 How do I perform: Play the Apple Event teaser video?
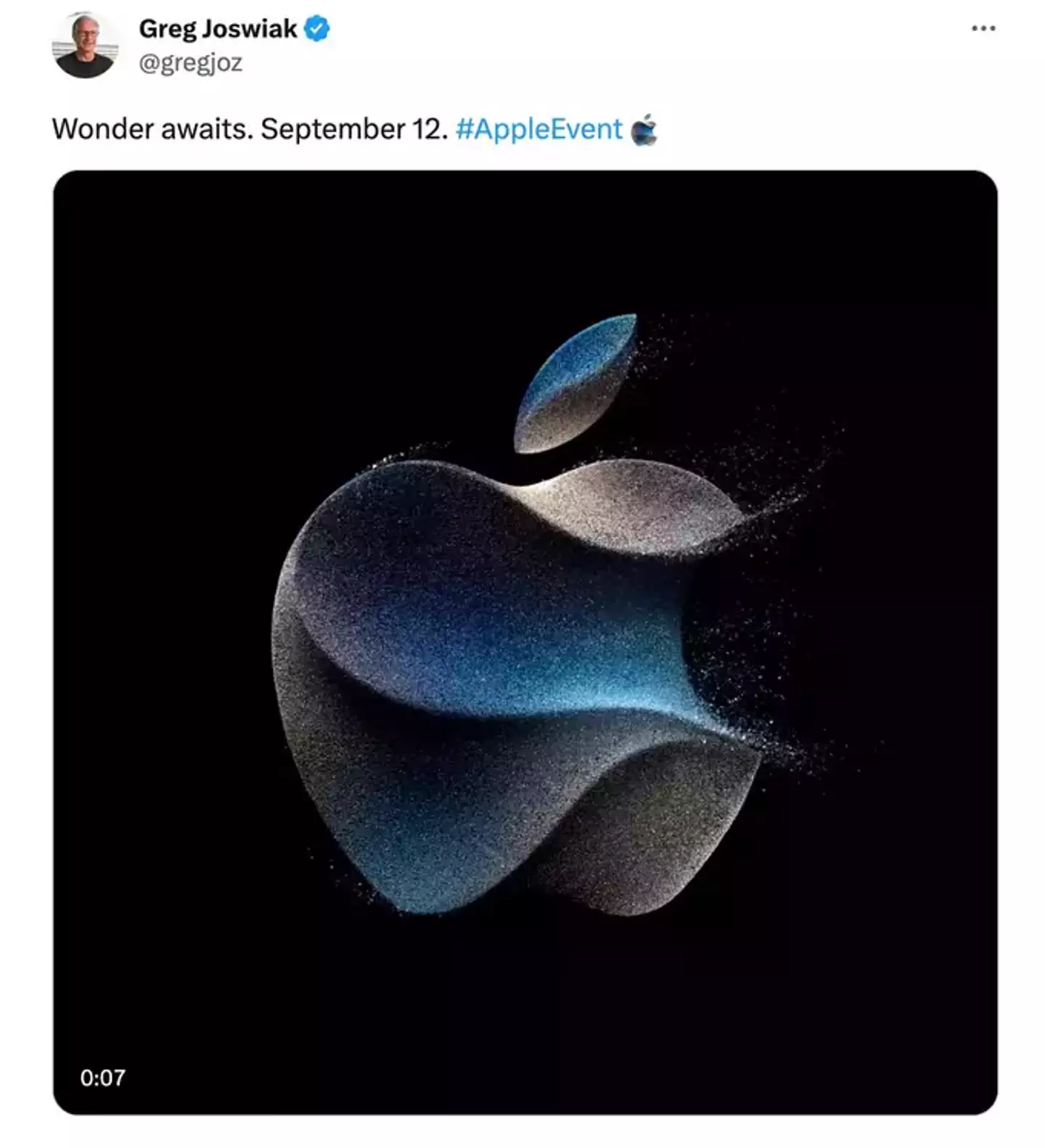tap(525, 642)
